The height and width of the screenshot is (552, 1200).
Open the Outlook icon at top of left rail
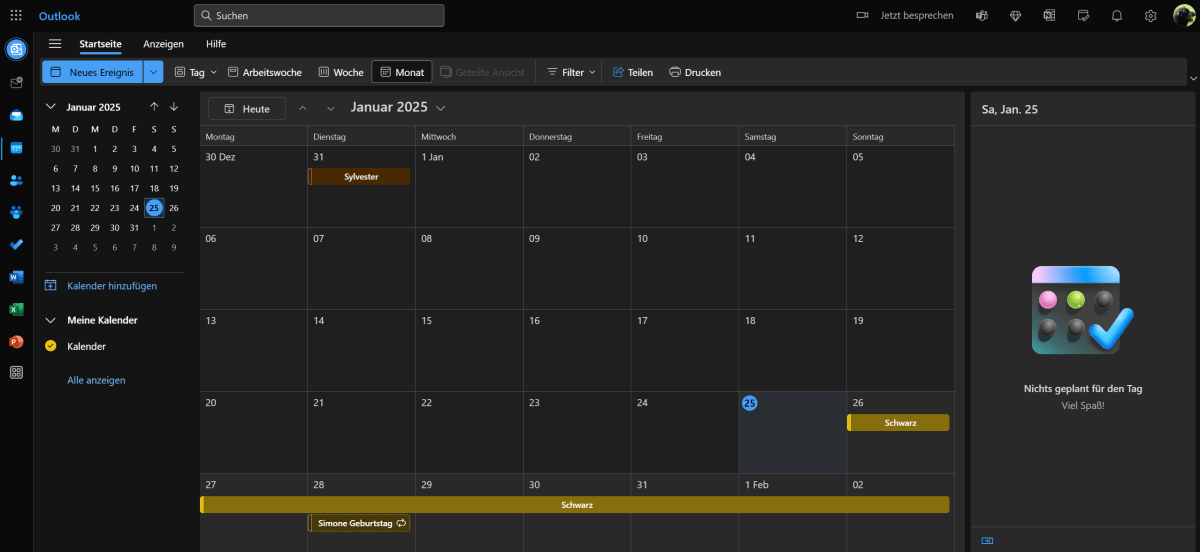(16, 50)
